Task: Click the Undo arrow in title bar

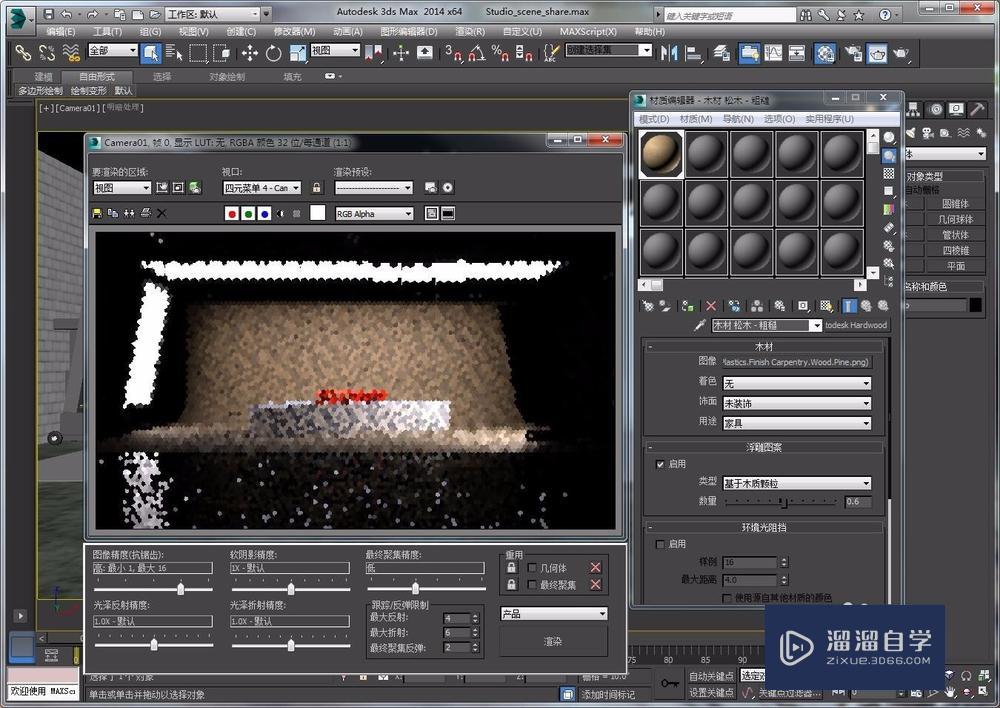Action: [67, 13]
